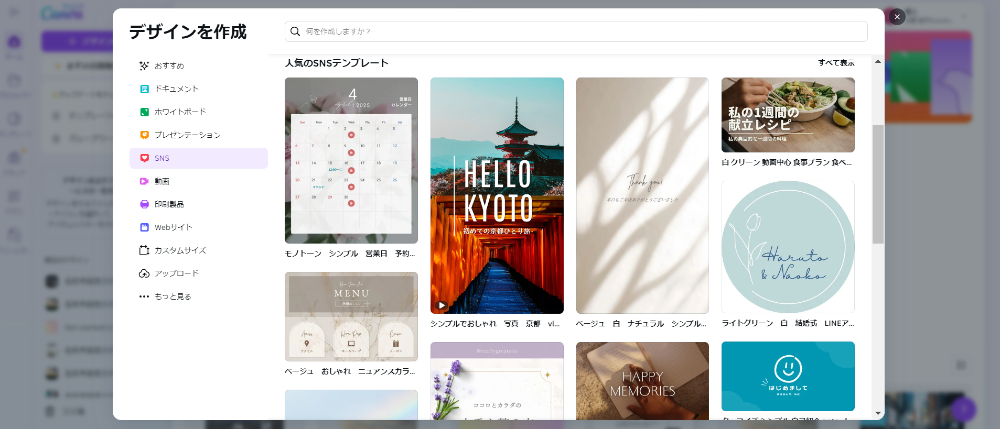Click the 動画 video category icon

coord(144,181)
